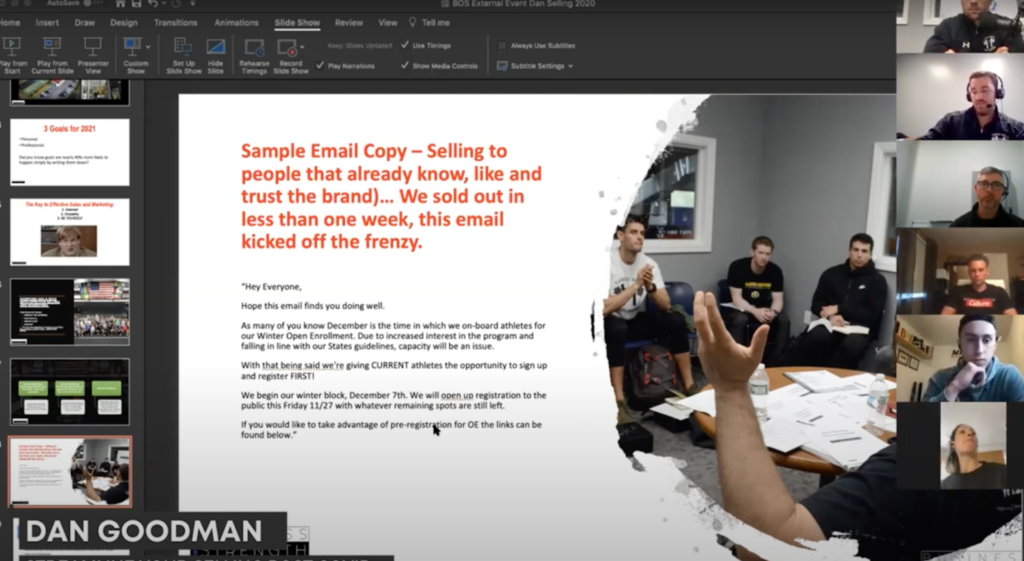Switch to the Transitions tab
1024x561 pixels.
175,22
